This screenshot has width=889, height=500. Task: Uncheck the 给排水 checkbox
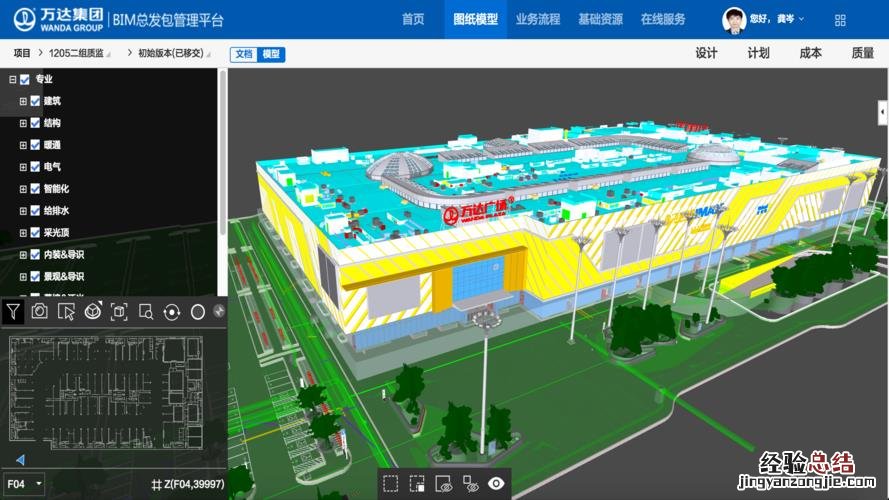tap(35, 211)
